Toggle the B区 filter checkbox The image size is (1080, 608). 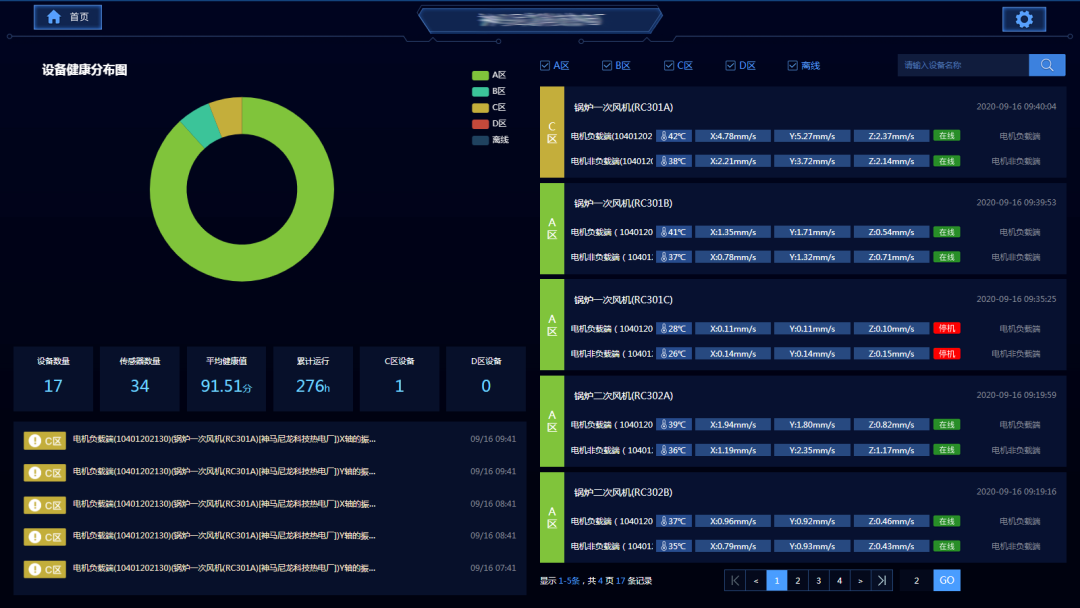pyautogui.click(x=607, y=66)
